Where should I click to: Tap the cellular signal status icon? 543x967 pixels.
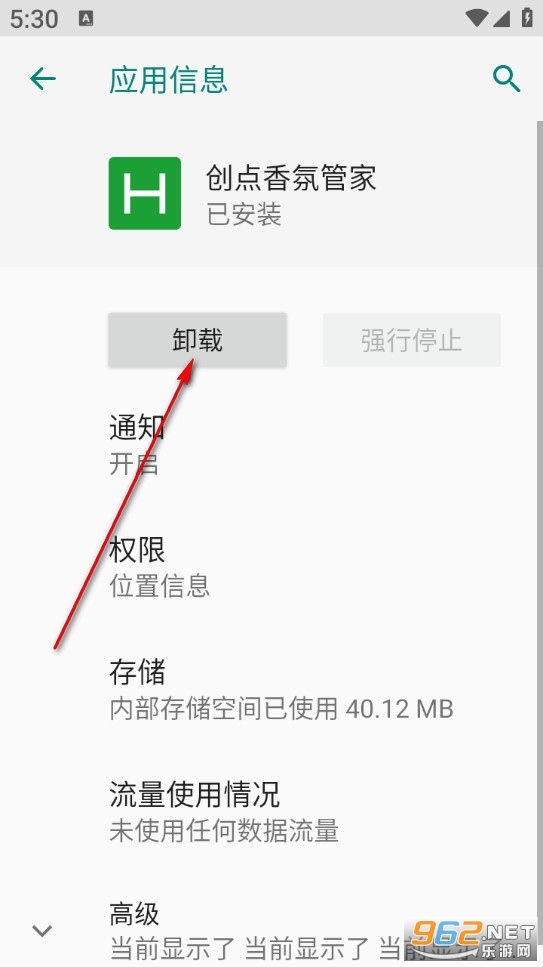[500, 18]
